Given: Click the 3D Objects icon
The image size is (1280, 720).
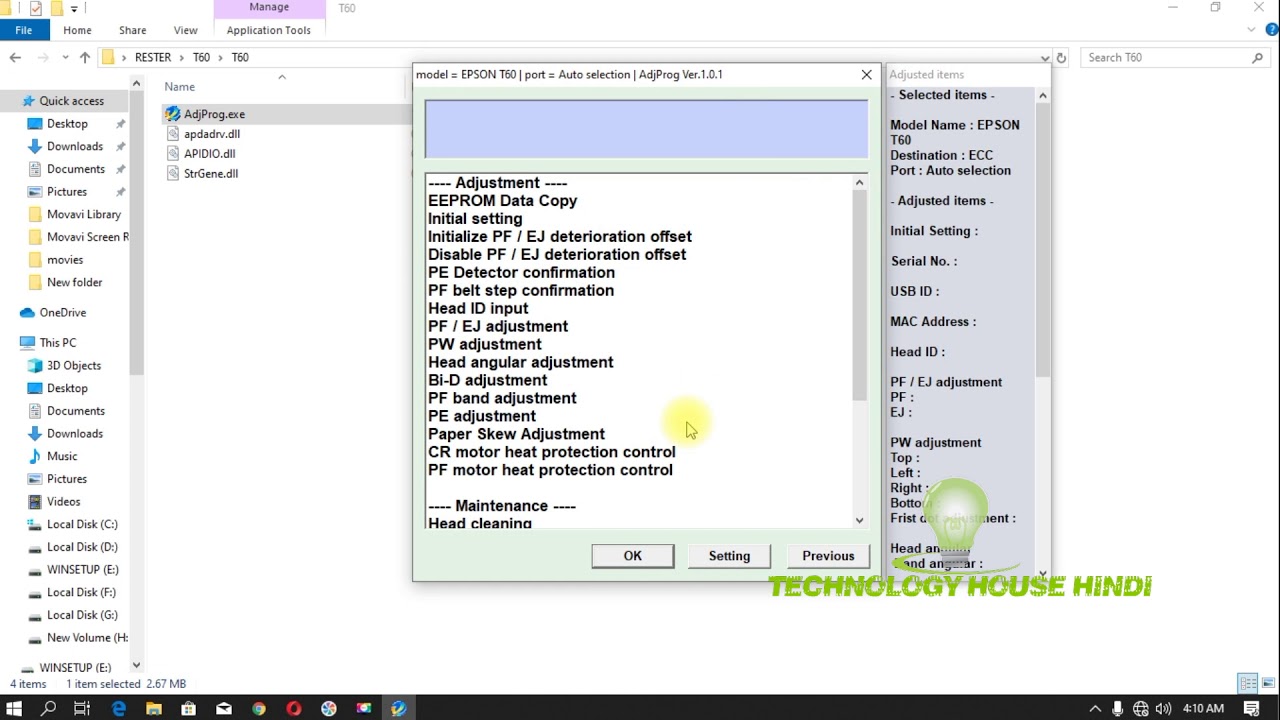Looking at the screenshot, I should (35, 366).
